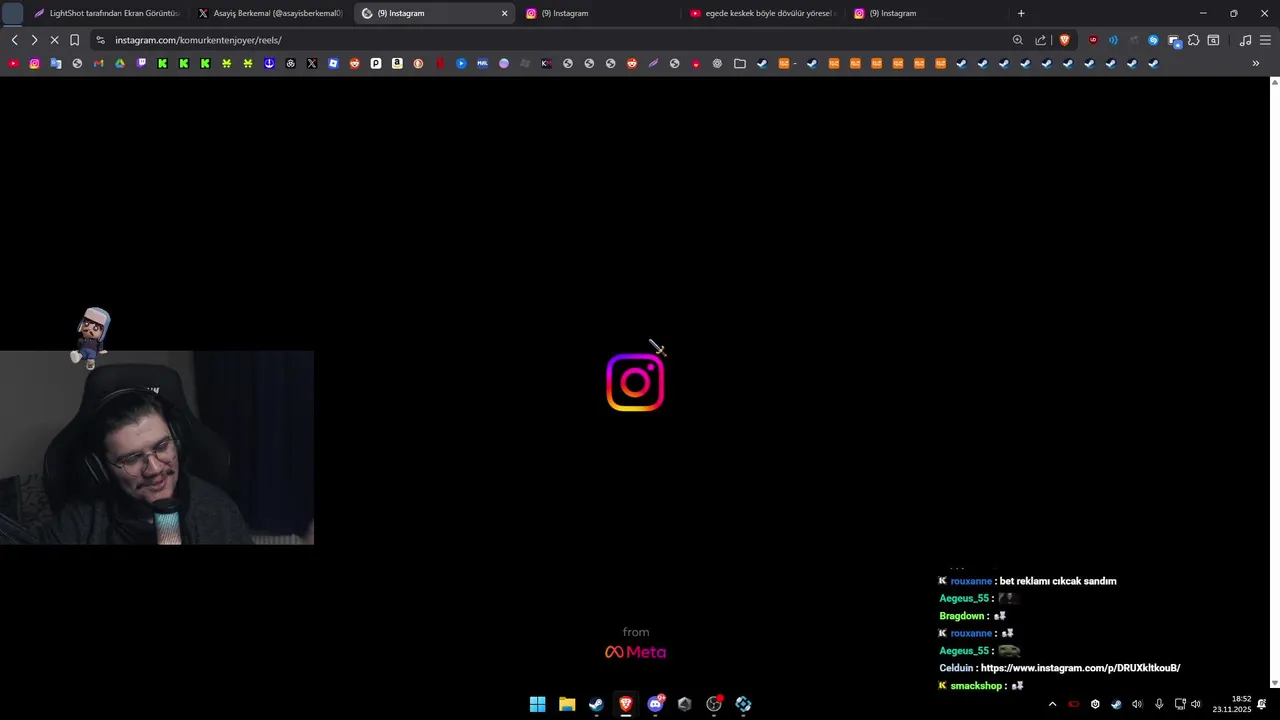The image size is (1280, 720).
Task: Open the MAL bookmark
Action: 482,63
